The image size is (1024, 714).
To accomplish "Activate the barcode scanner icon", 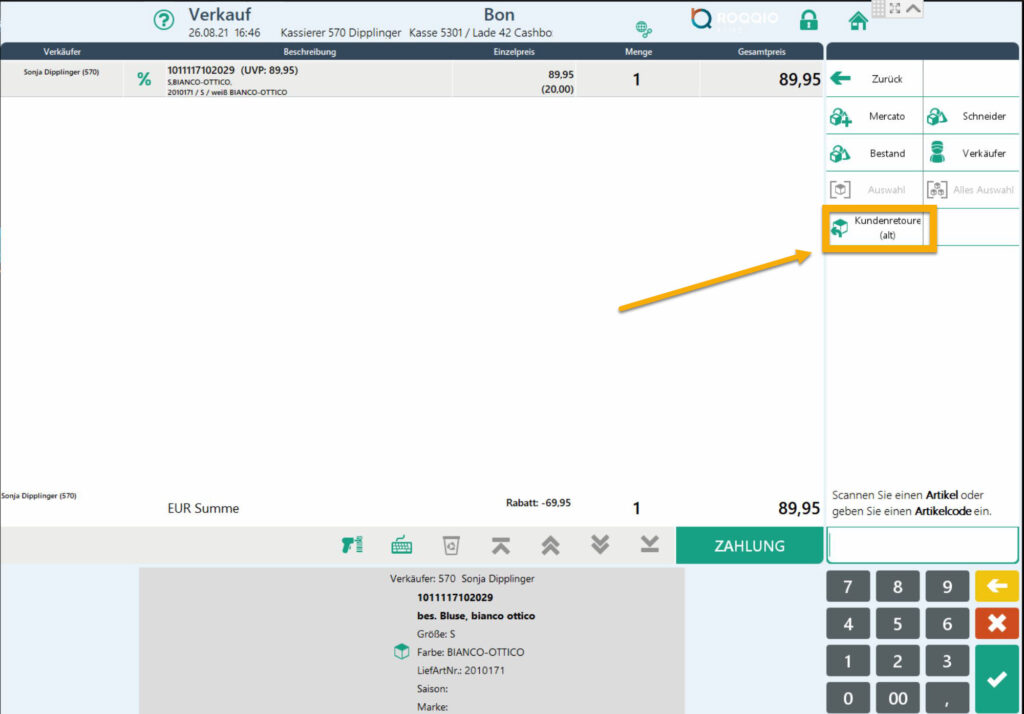I will 351,545.
